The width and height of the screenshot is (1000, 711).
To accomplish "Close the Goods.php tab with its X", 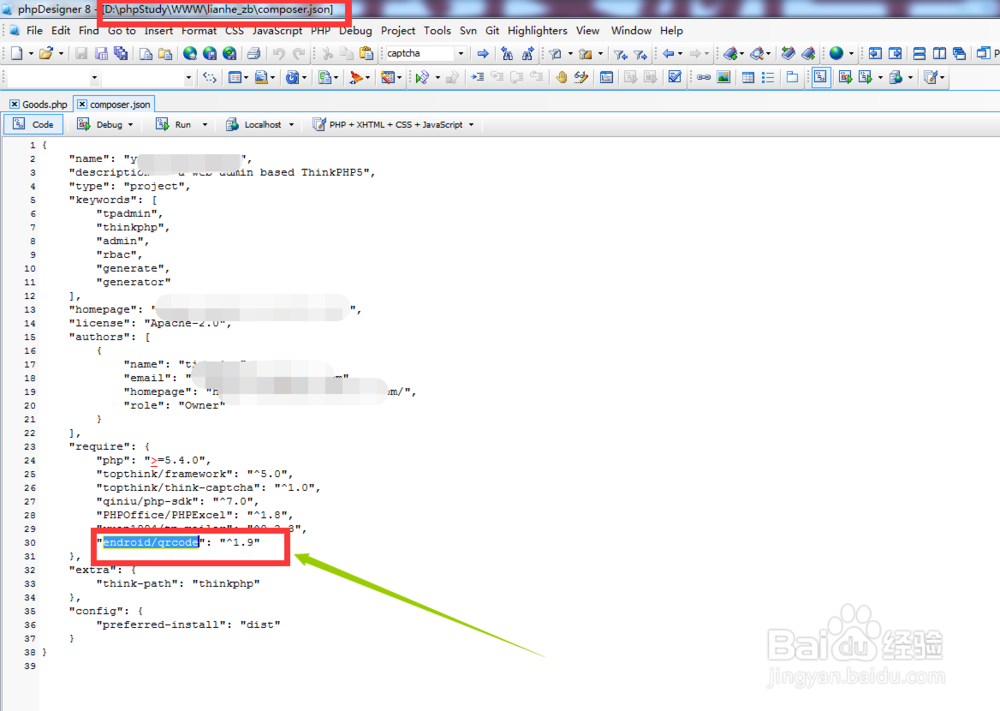I will [14, 104].
